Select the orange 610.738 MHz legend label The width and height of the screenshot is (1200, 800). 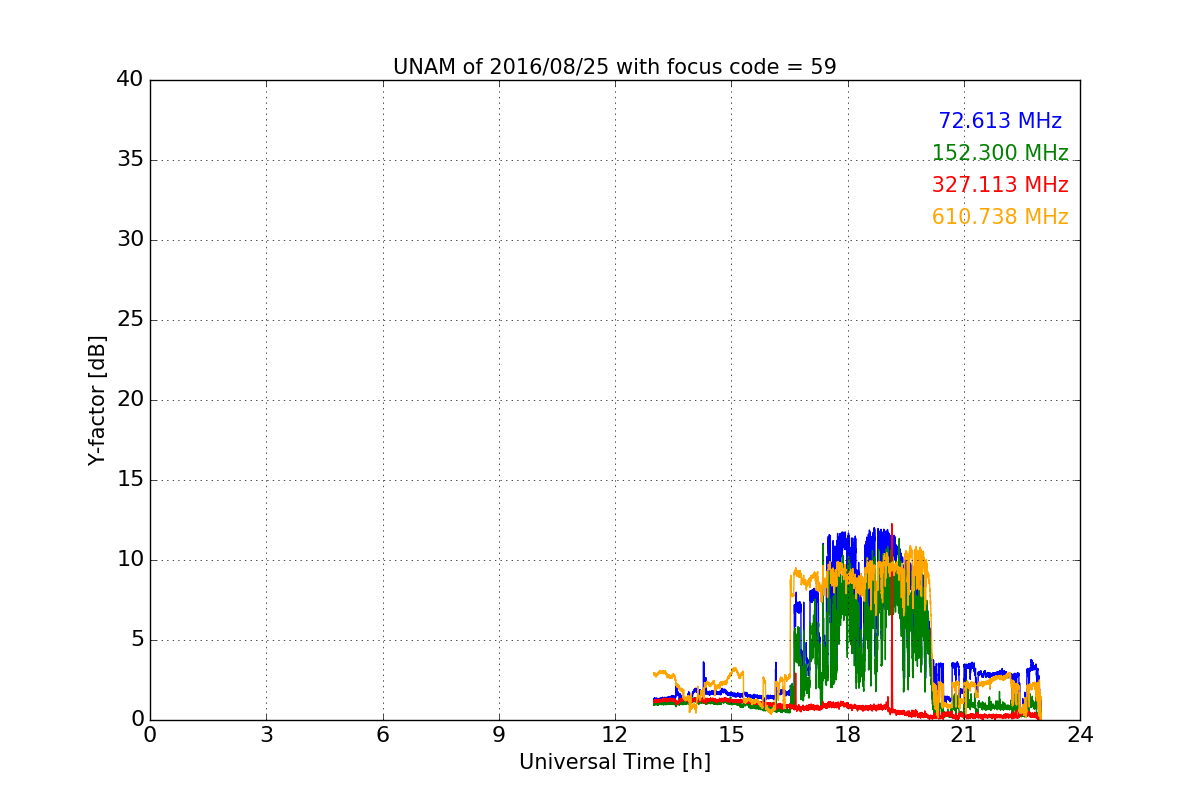click(x=1000, y=217)
